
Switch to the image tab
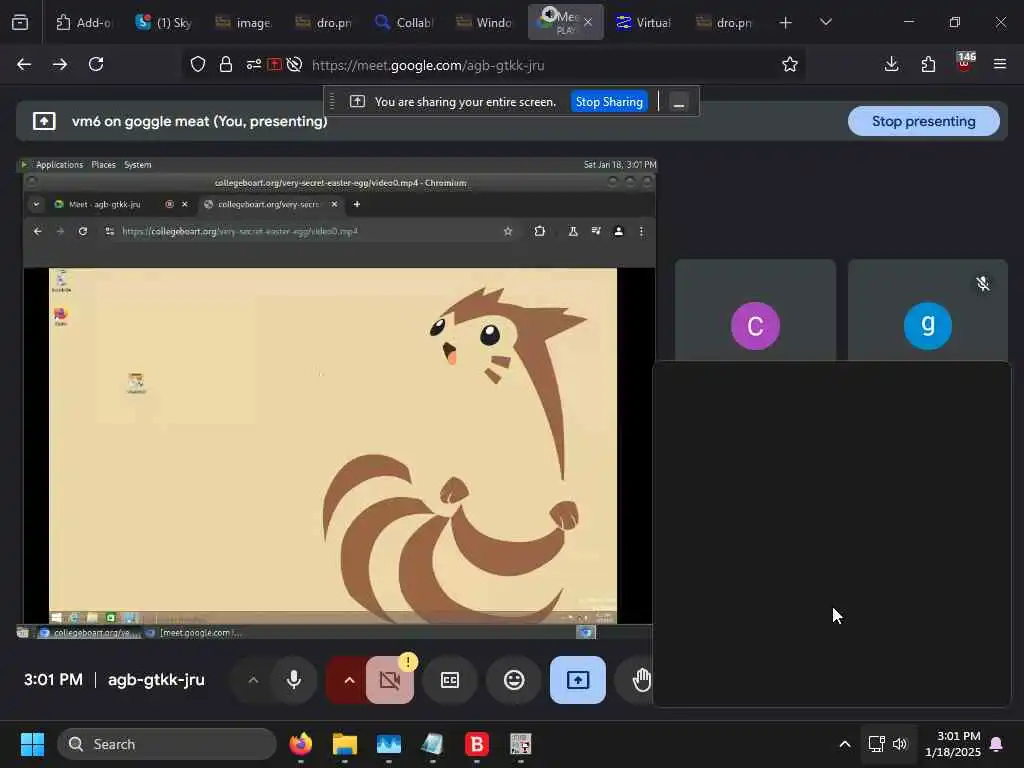[243, 22]
